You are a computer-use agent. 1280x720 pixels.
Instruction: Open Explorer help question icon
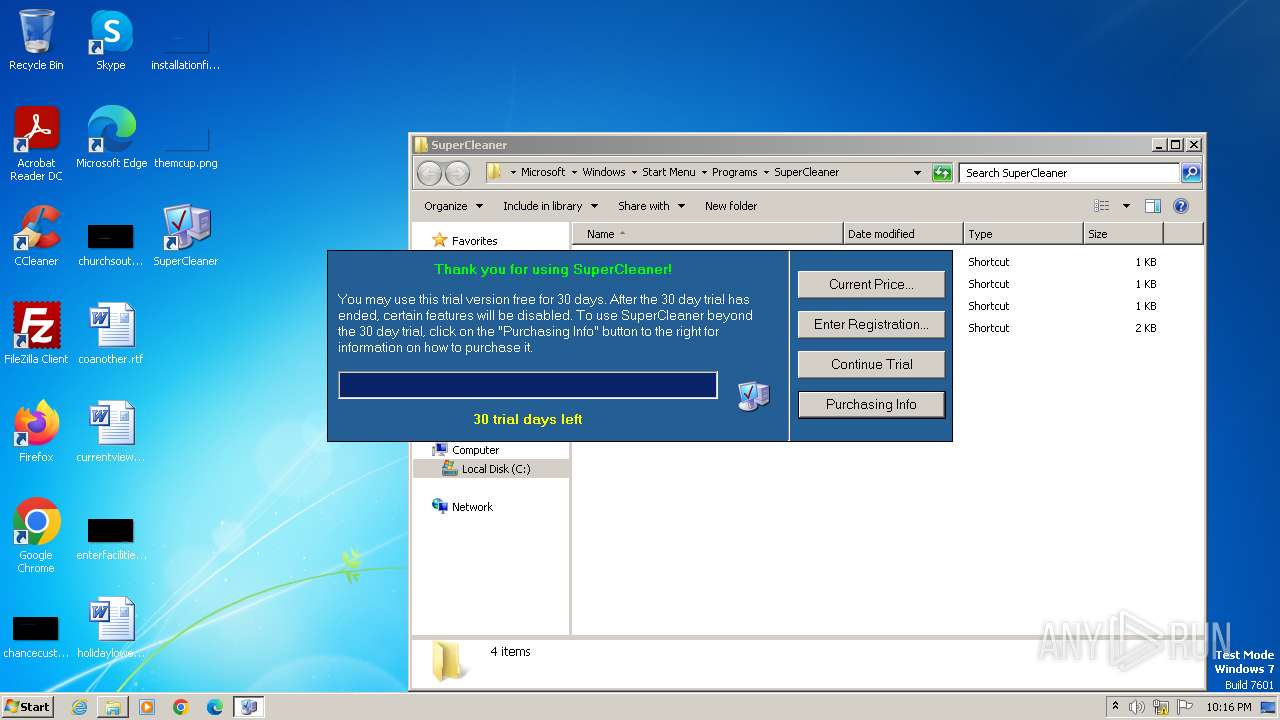tap(1181, 206)
